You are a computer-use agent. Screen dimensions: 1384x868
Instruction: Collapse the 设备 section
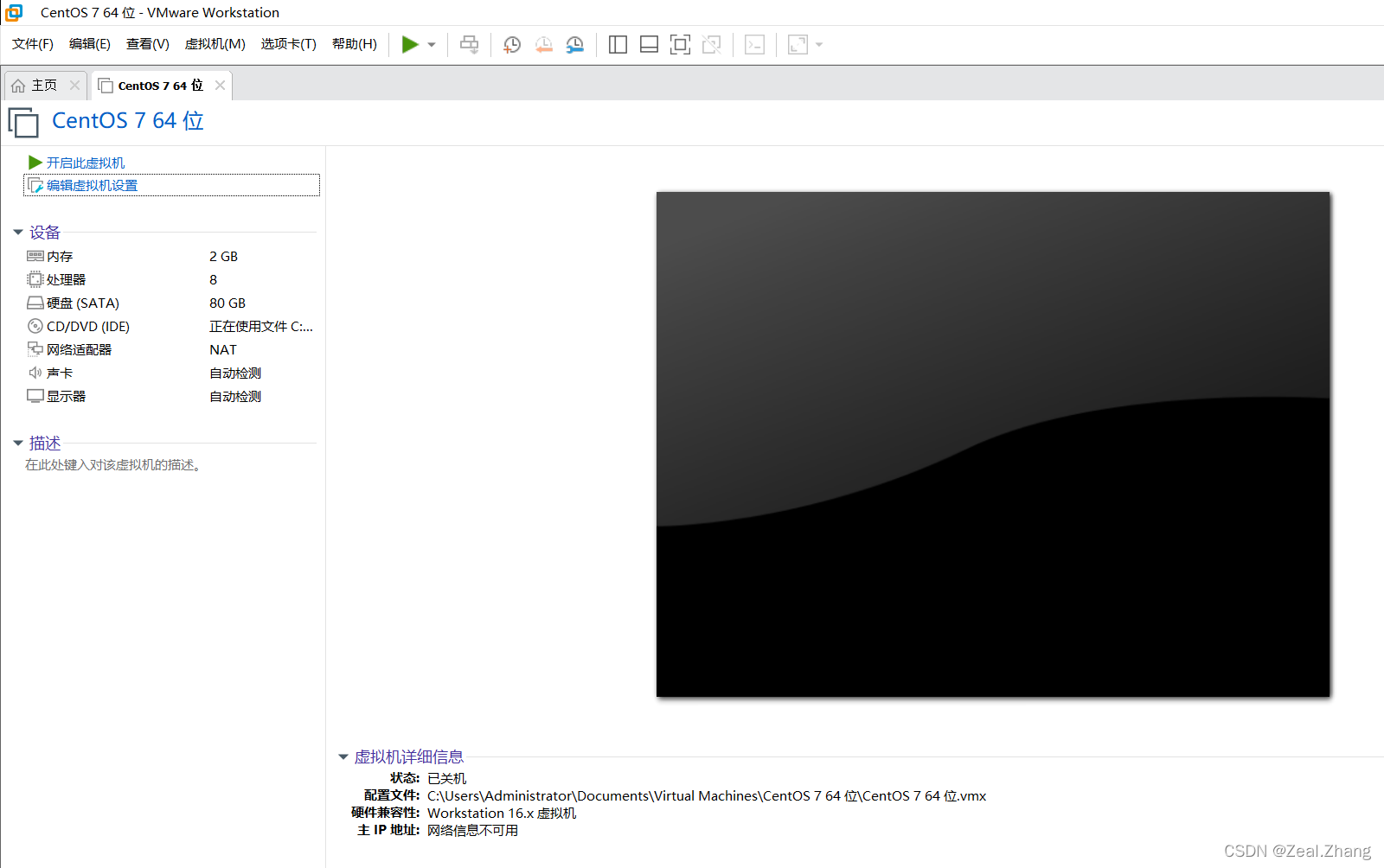tap(18, 233)
